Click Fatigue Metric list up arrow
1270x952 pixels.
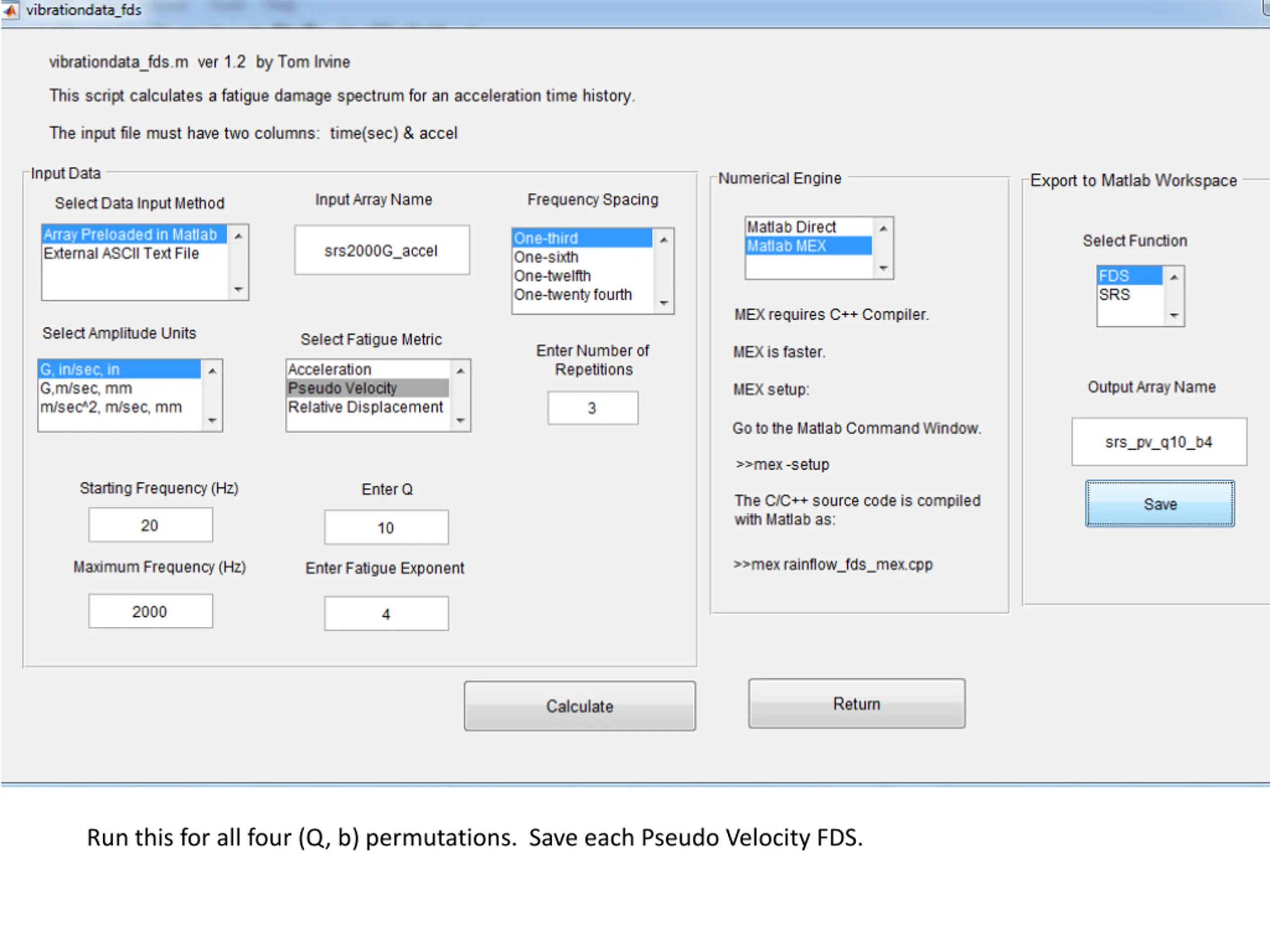[x=460, y=371]
